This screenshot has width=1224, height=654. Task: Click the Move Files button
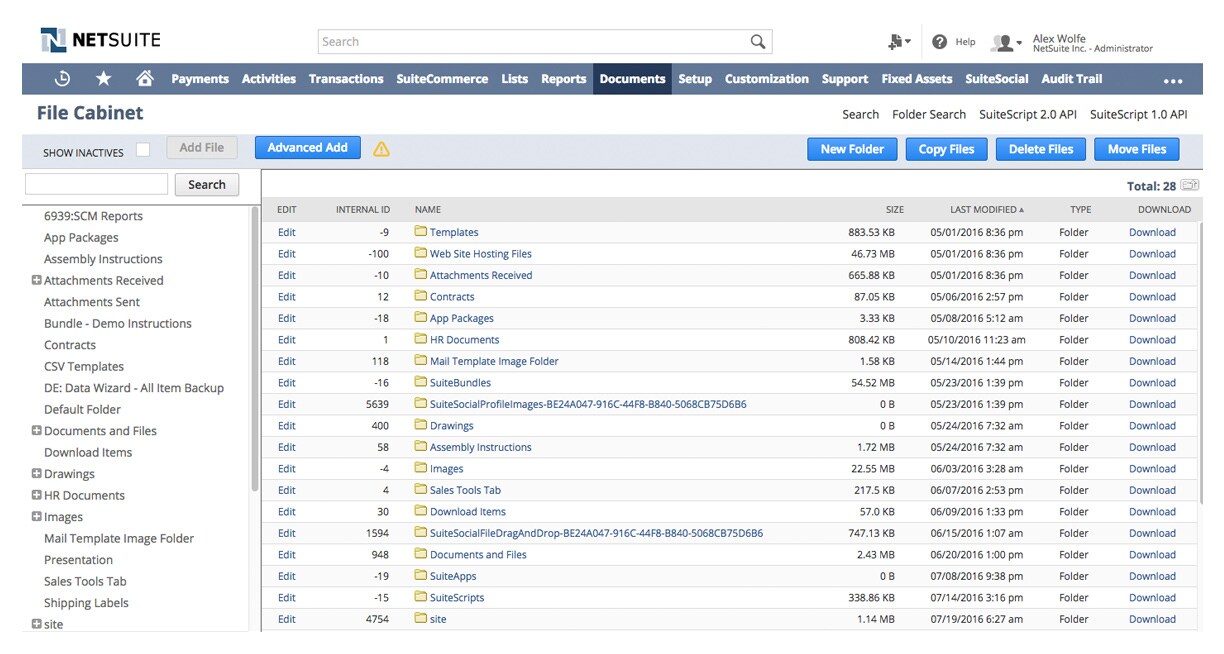[1137, 149]
